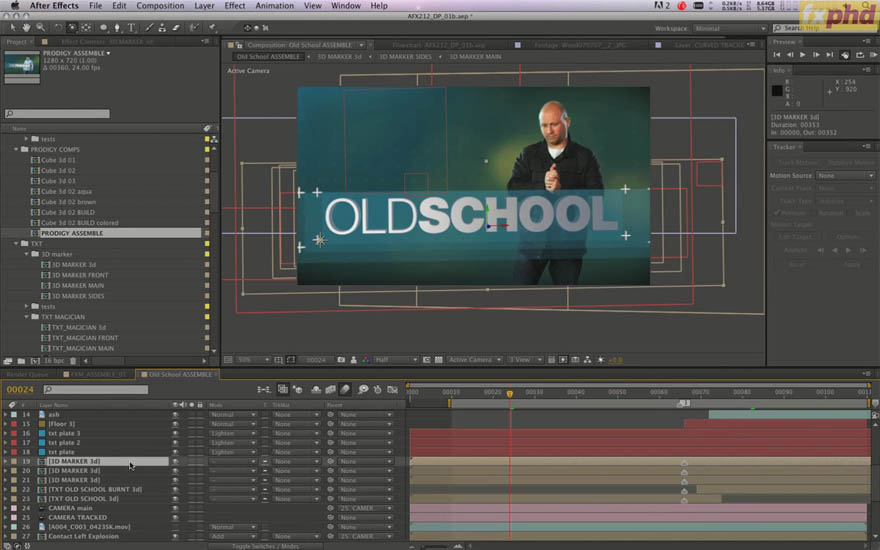Open the Half resolution dropdown
Screen dimensions: 880x550
click(396, 360)
